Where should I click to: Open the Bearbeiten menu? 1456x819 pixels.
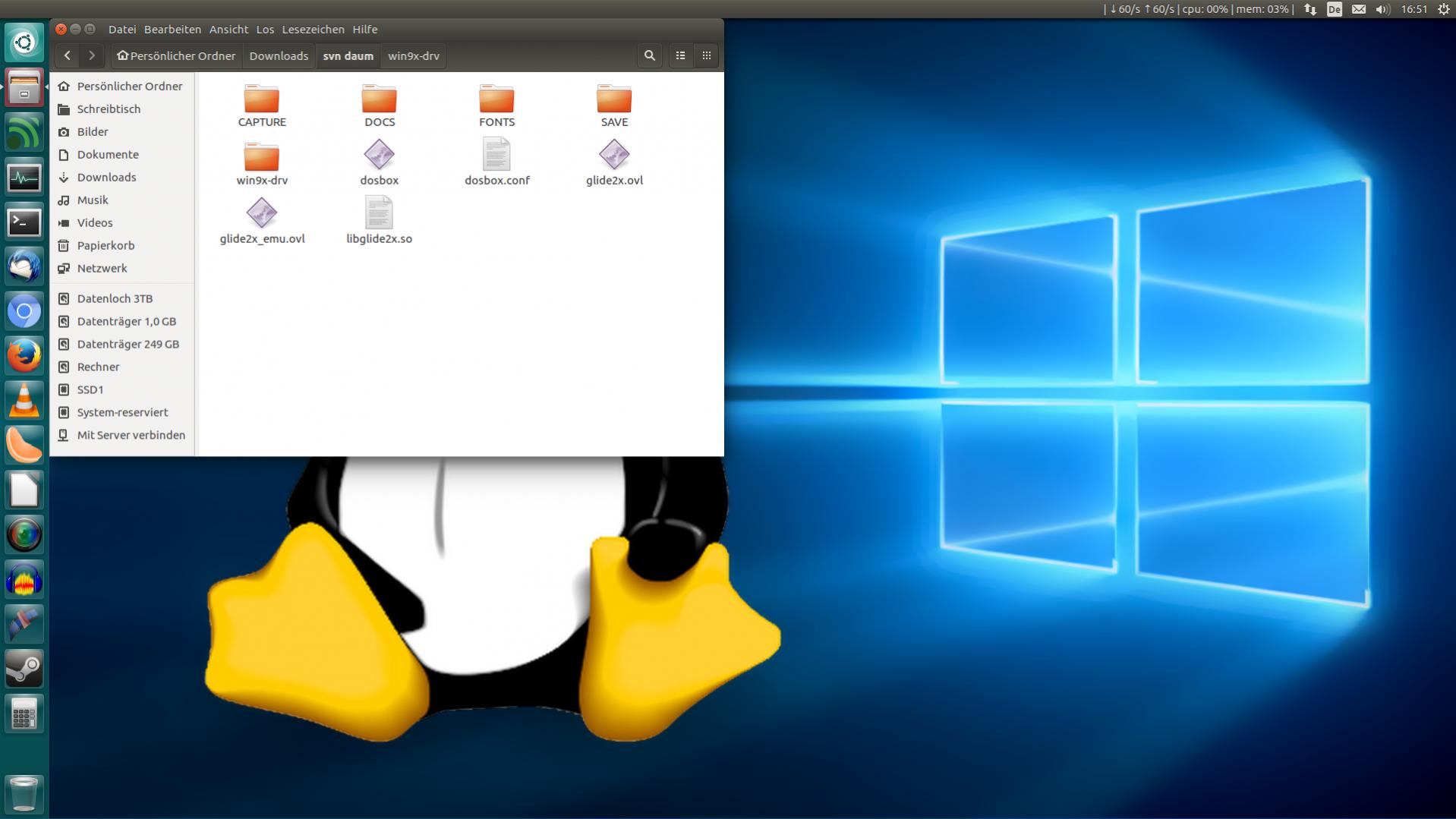172,29
